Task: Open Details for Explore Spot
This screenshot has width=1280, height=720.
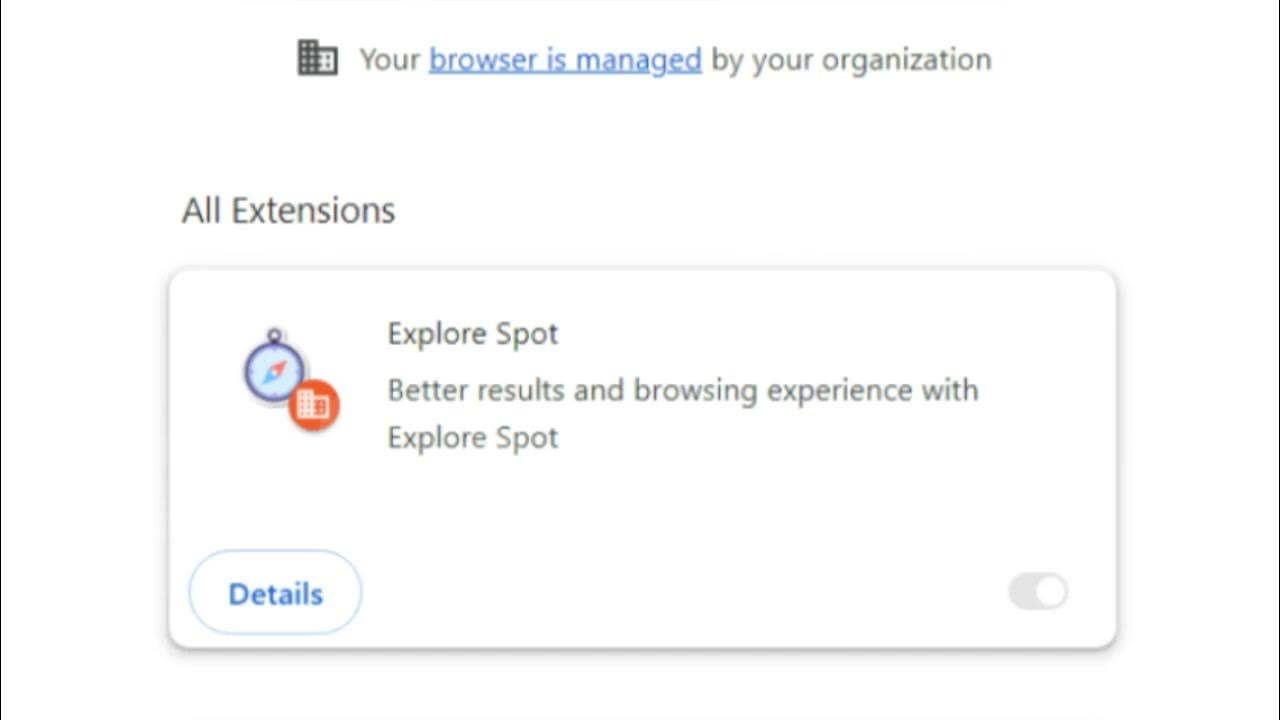Action: pos(275,594)
